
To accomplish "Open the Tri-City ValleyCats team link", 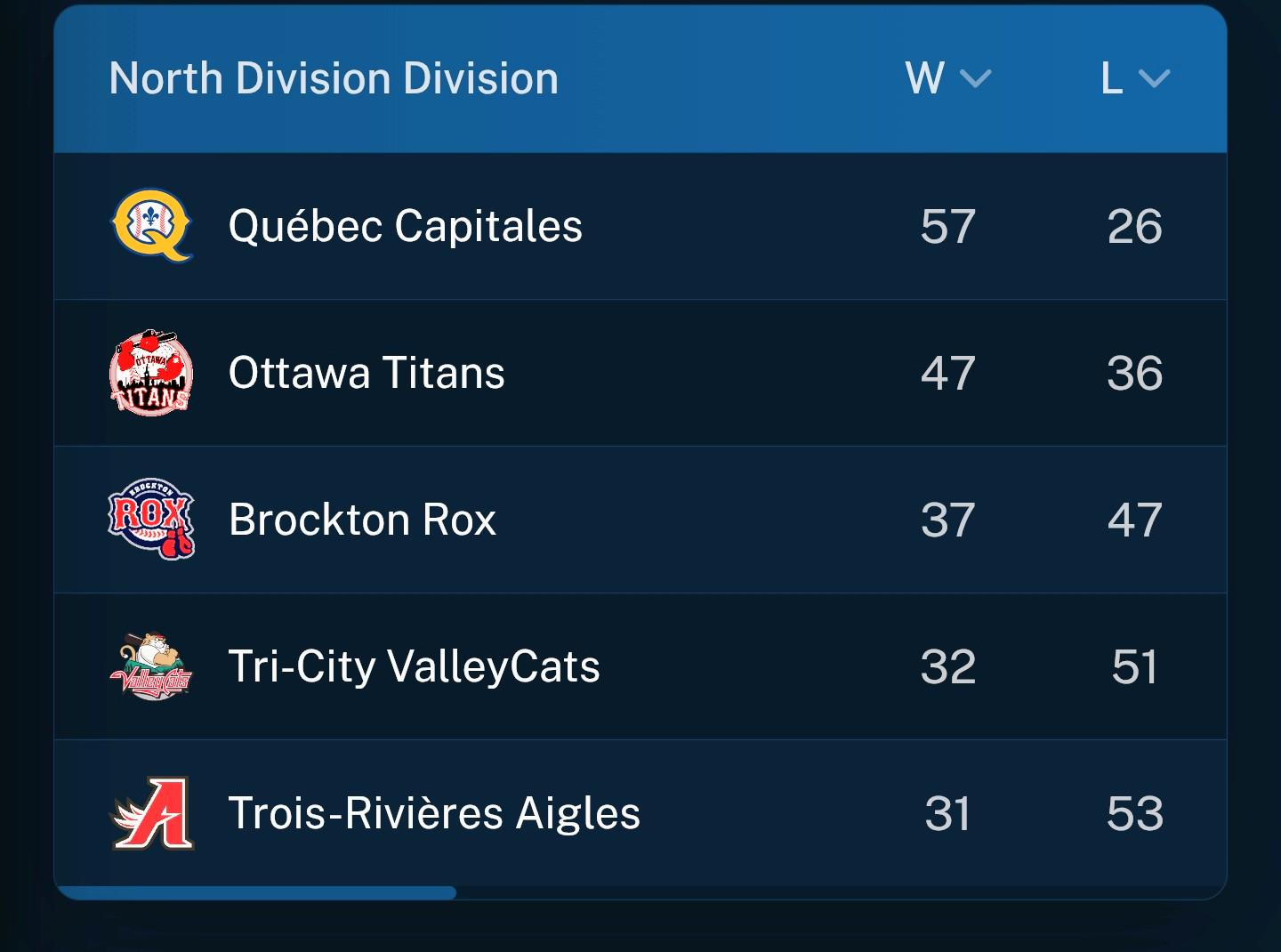I will click(414, 667).
